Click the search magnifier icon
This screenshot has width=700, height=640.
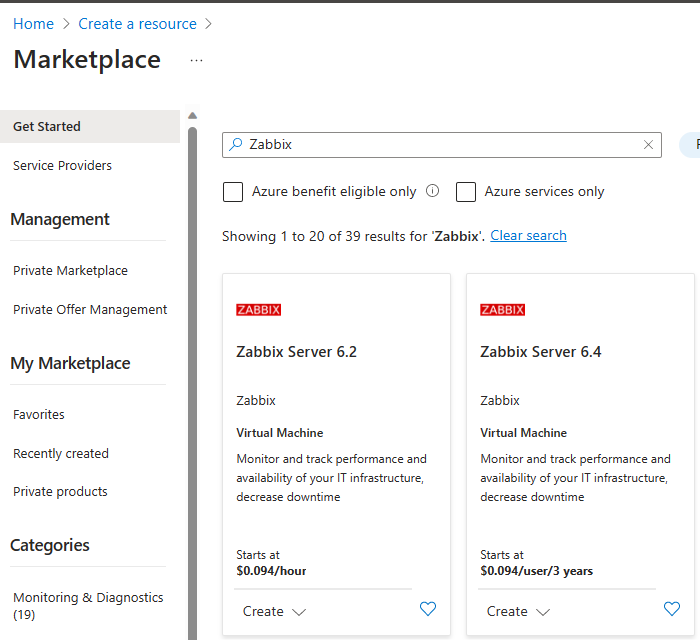(235, 144)
